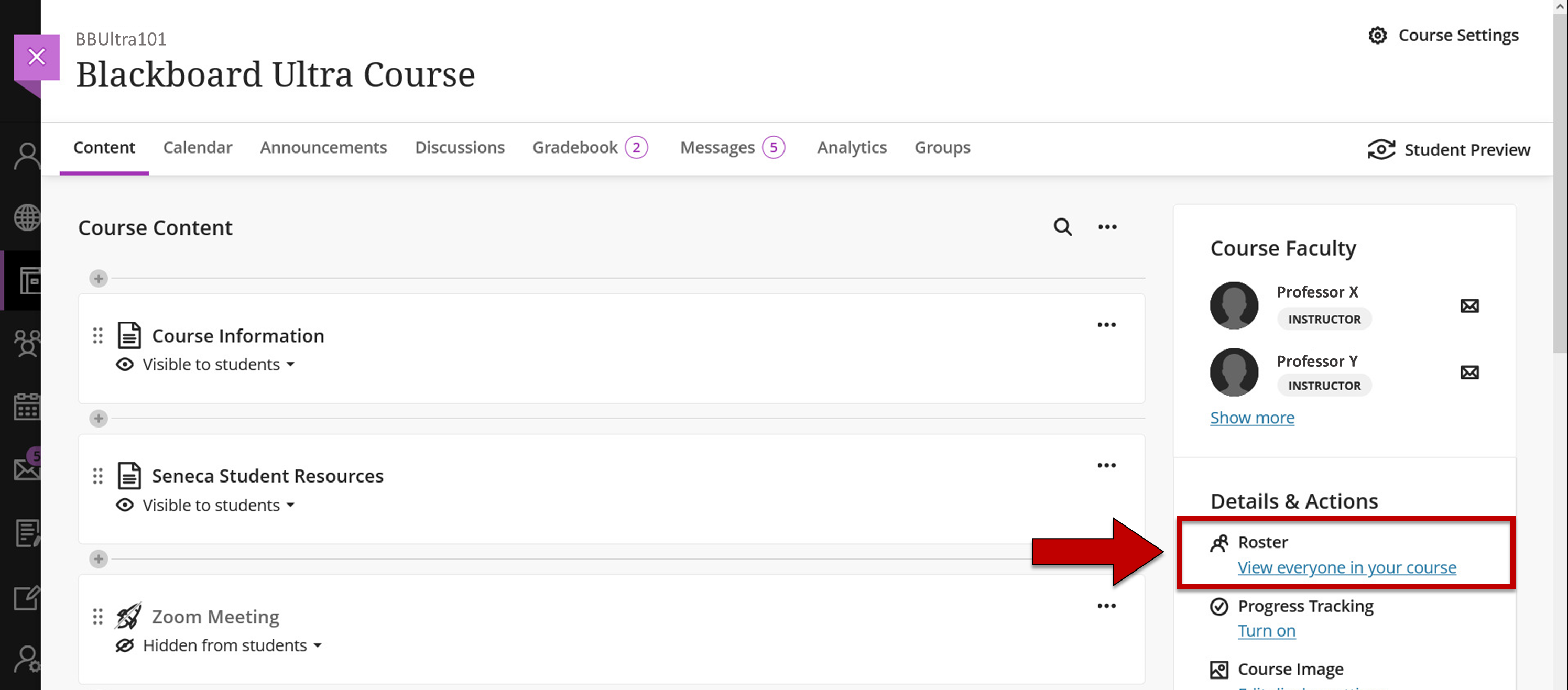
Task: Open the sidebar Tools pencil-square icon
Action: point(27,597)
